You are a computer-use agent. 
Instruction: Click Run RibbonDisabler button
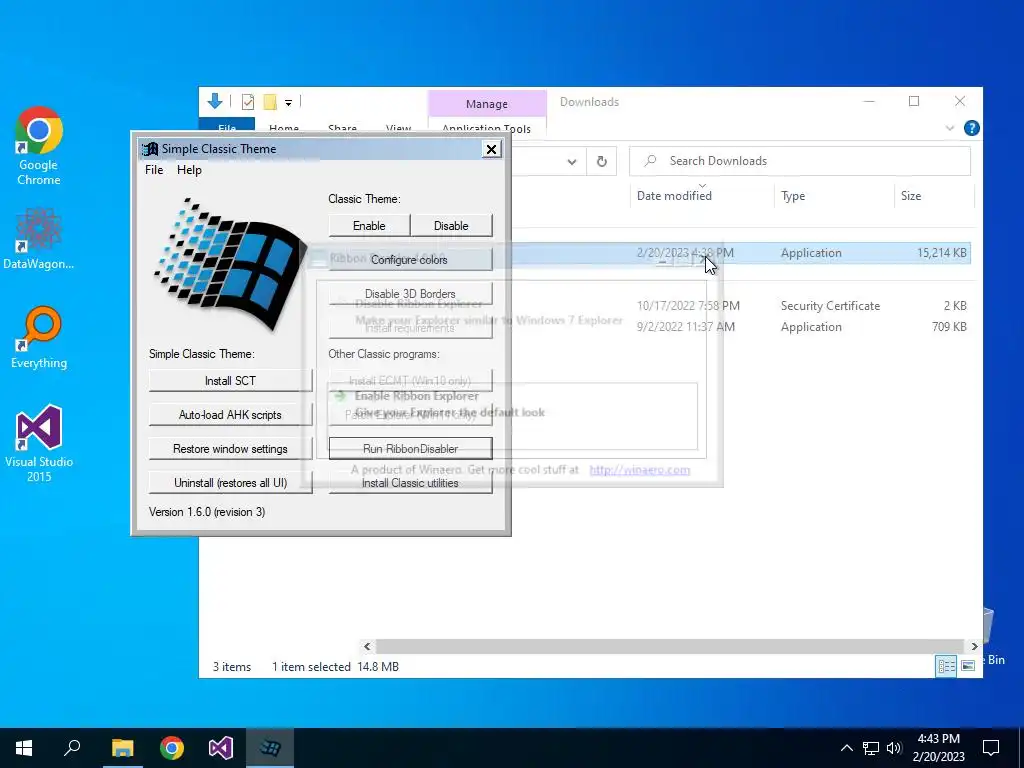click(x=410, y=449)
